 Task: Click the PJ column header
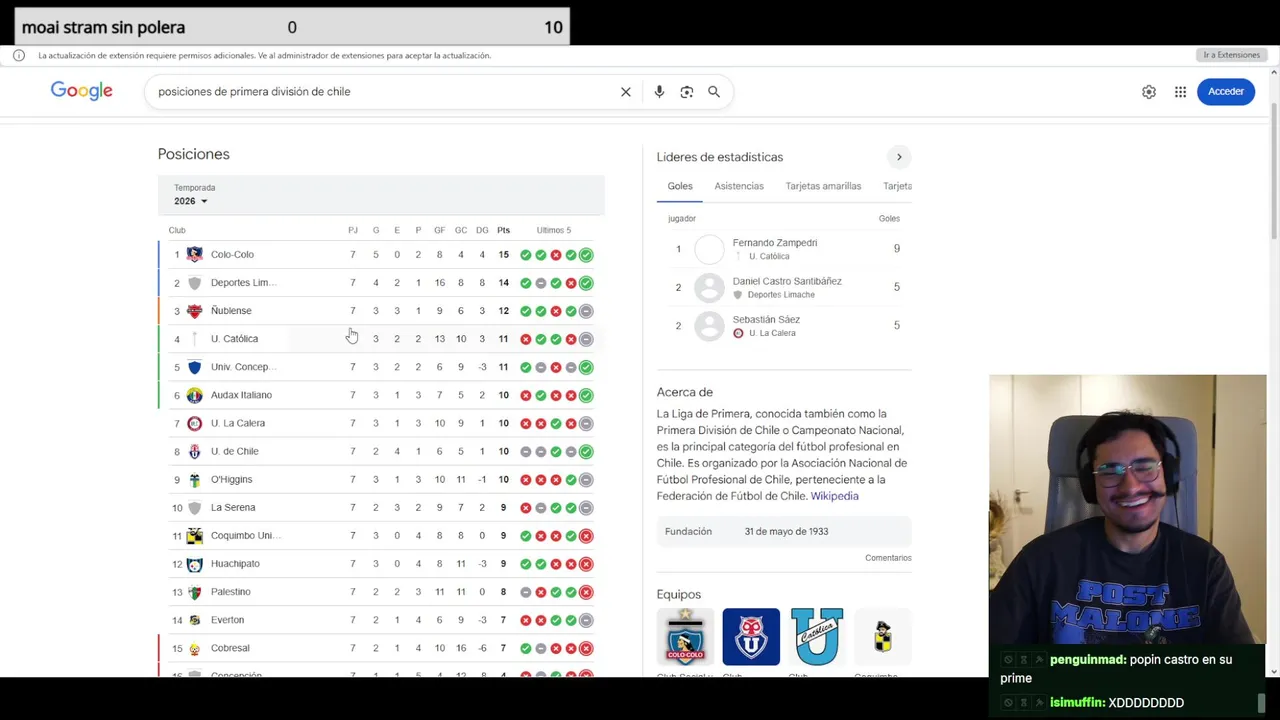(x=353, y=230)
